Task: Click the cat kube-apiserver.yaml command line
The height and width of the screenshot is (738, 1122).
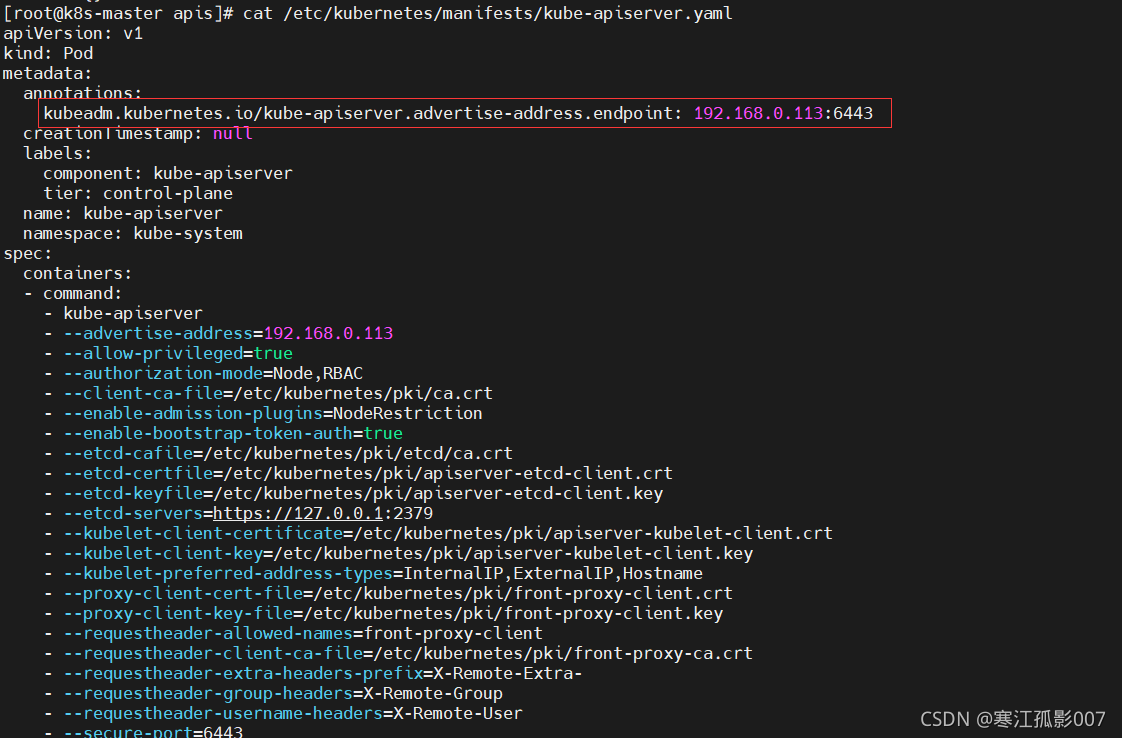Action: click(368, 13)
